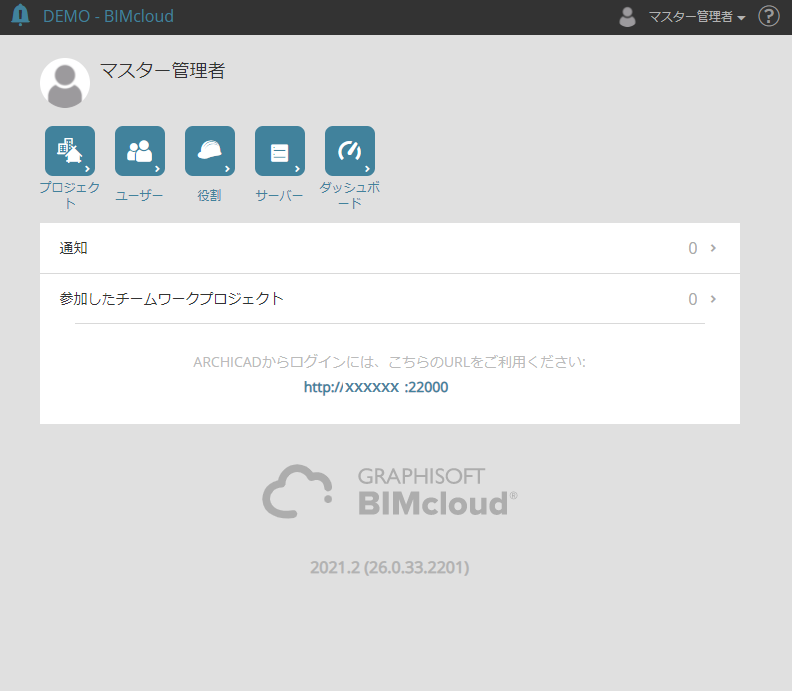Open the プロジェクト (Projects) icon

pyautogui.click(x=70, y=151)
